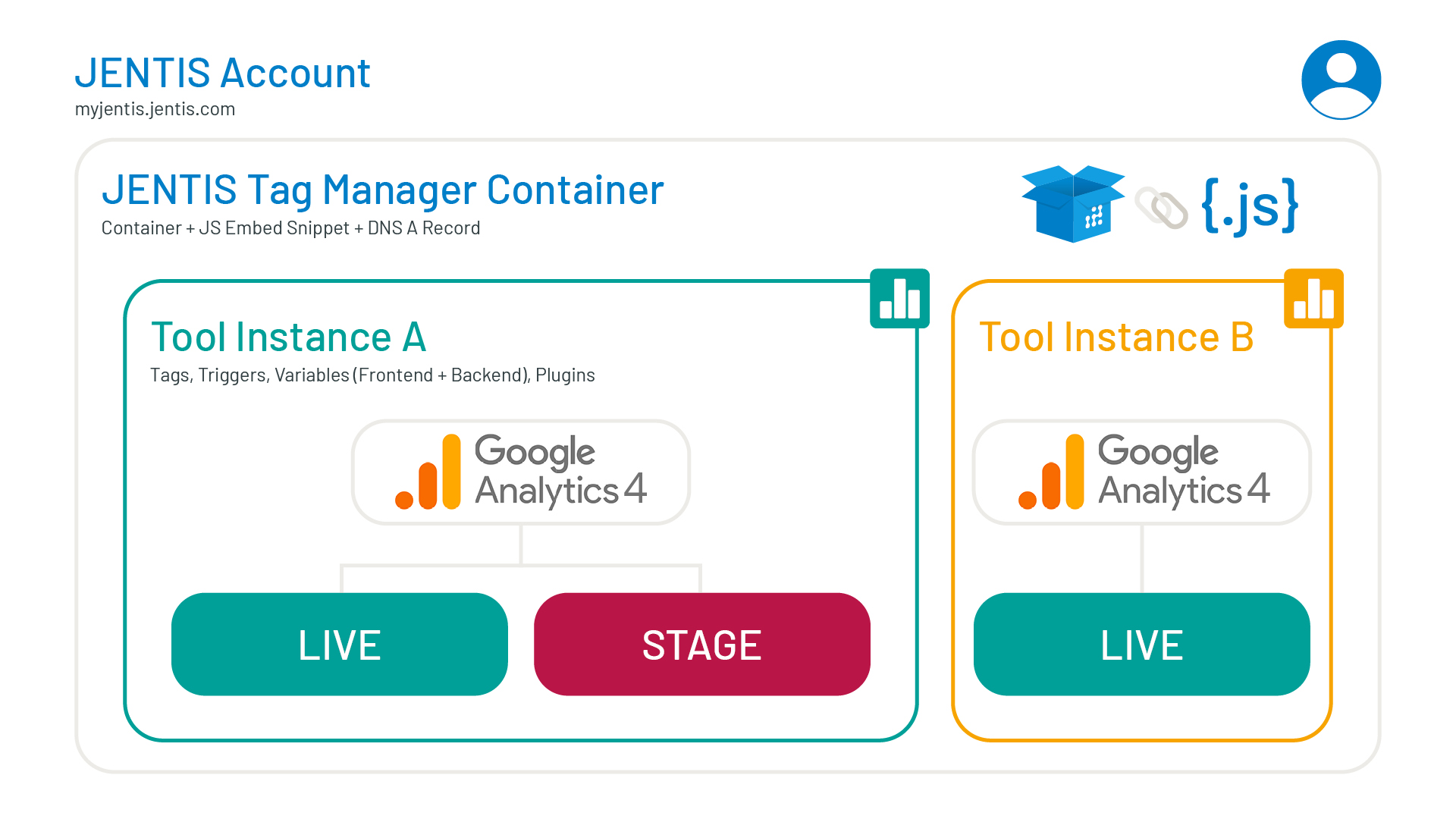
Task: Click the JENTIS Account heading
Action: coord(222,74)
